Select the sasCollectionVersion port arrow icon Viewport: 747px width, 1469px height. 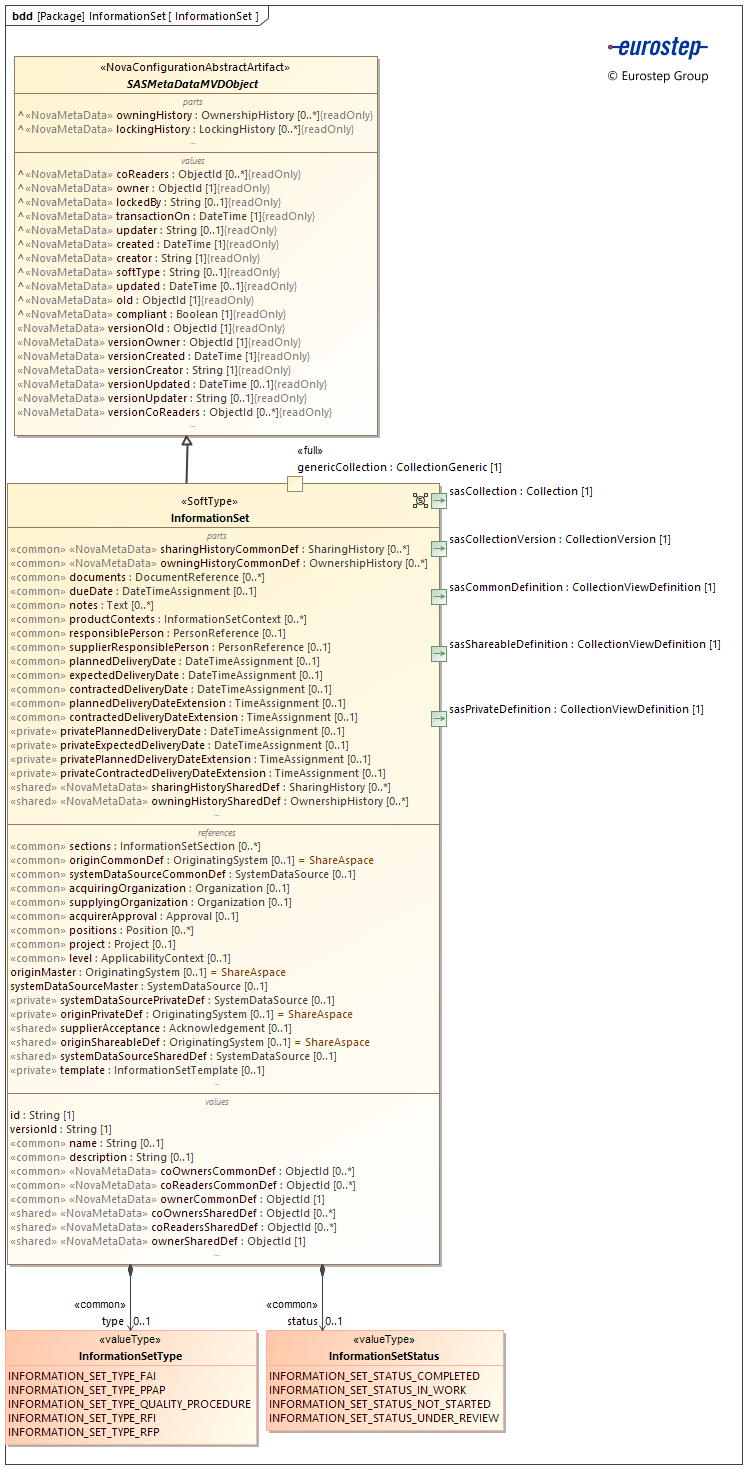tap(439, 548)
